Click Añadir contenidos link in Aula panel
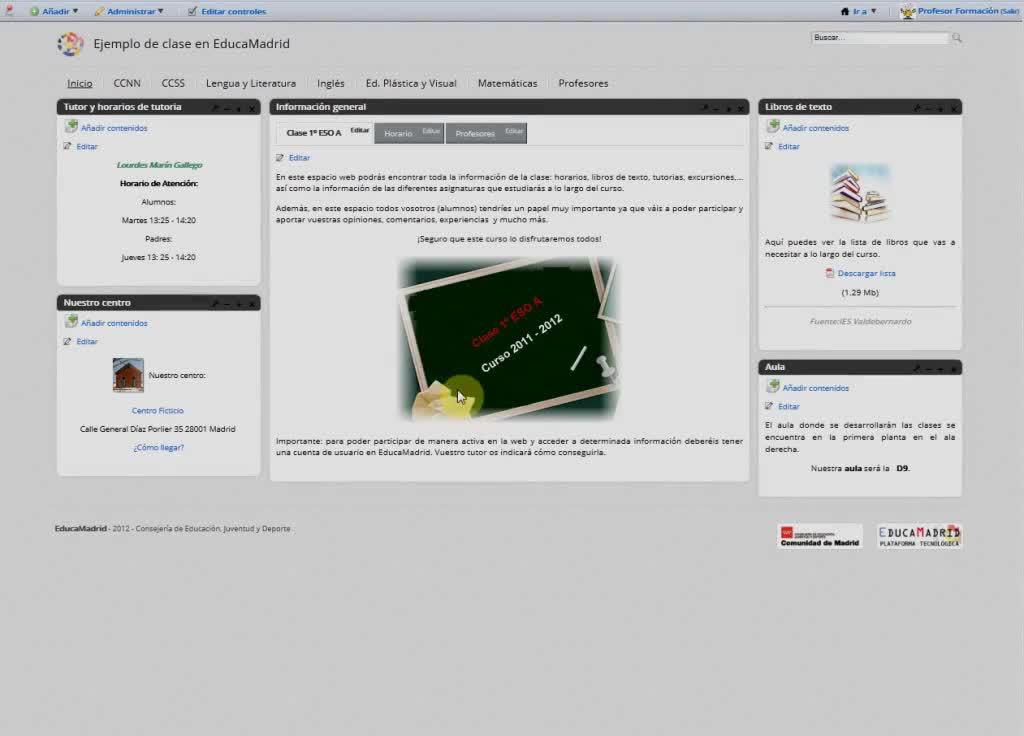Viewport: 1024px width, 736px height. pyautogui.click(x=816, y=388)
